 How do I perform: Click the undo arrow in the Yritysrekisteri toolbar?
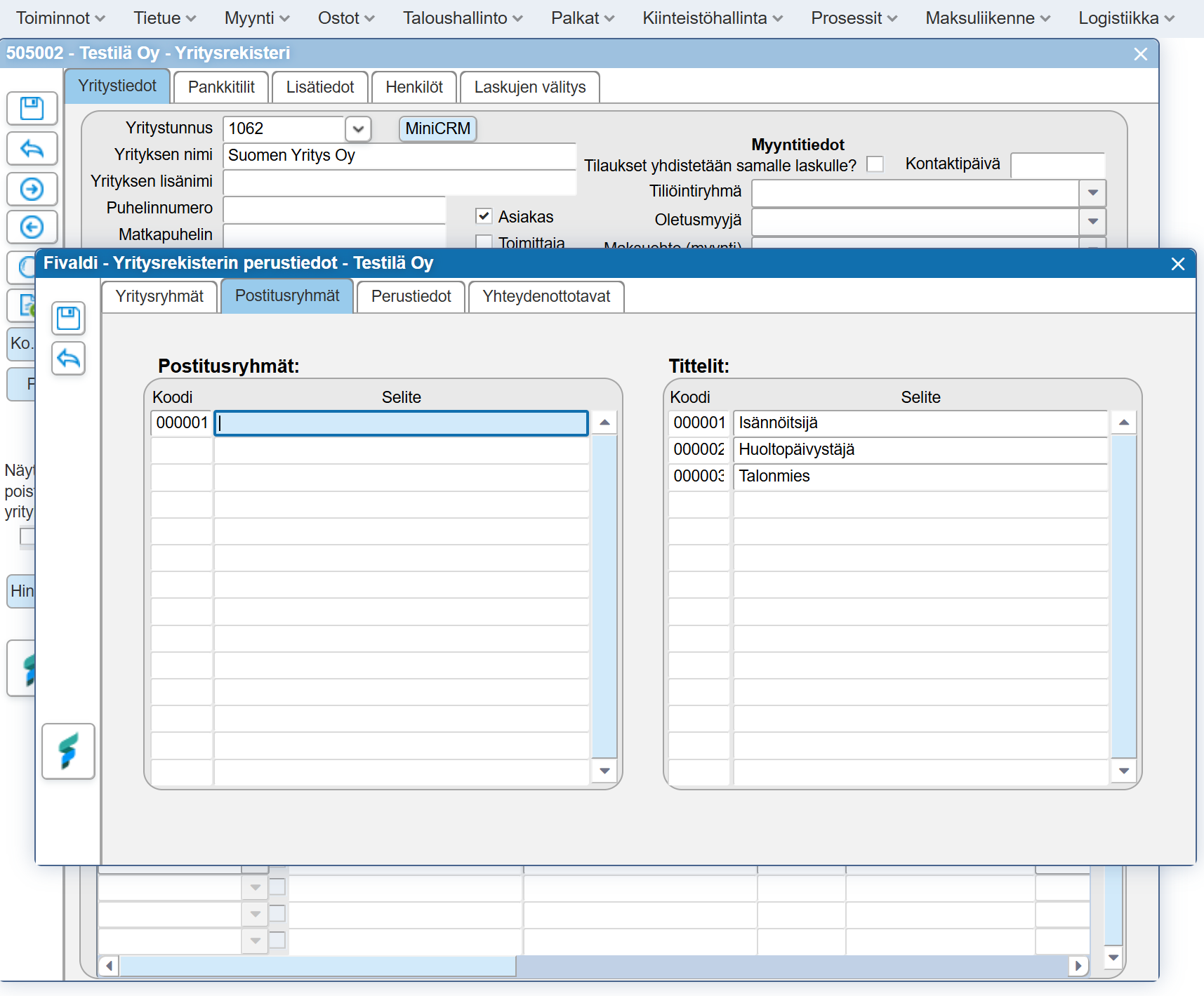click(x=32, y=149)
